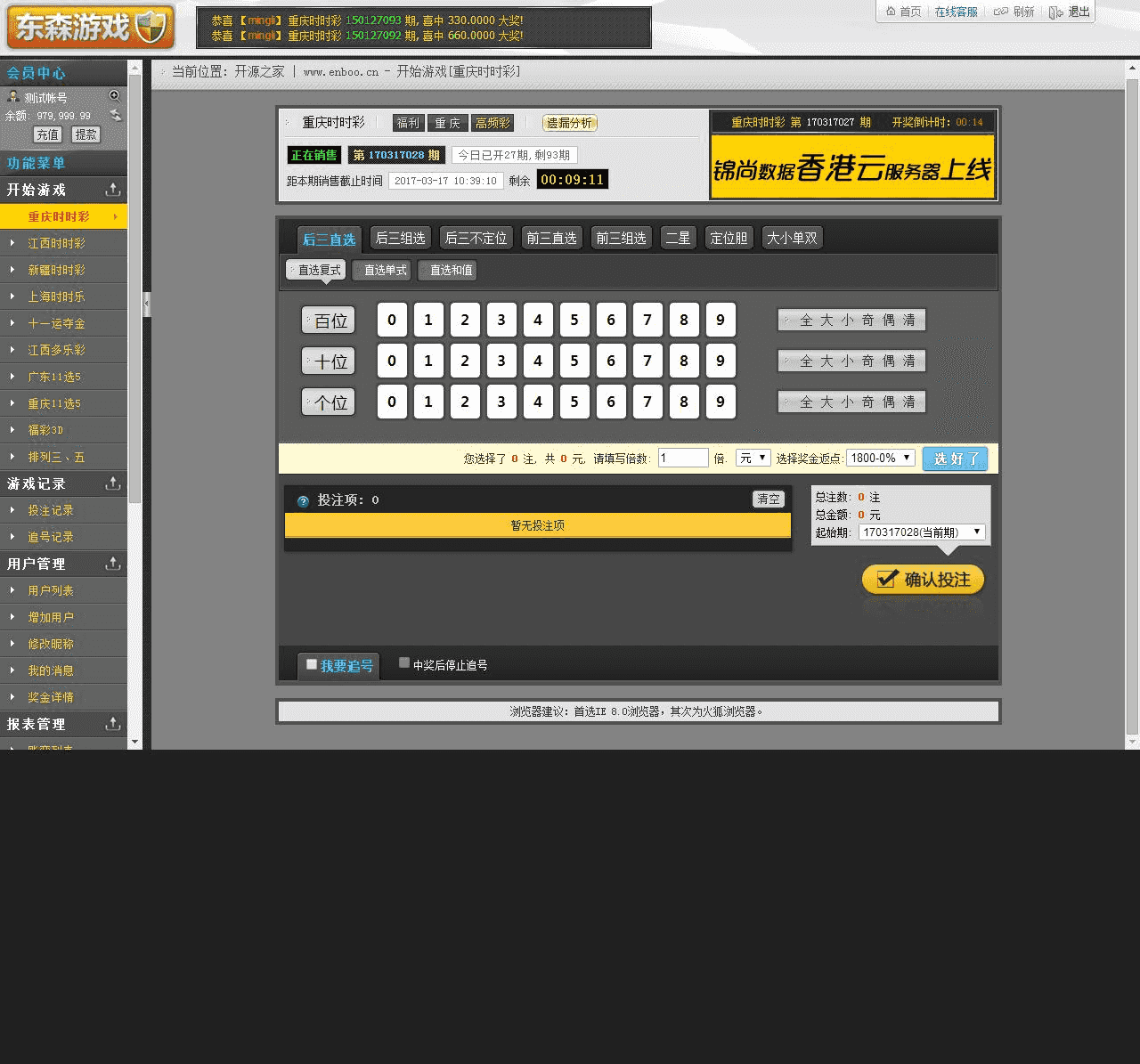Click the 倍数 multiplier input field
Screen dimensions: 1140x1064
683,458
